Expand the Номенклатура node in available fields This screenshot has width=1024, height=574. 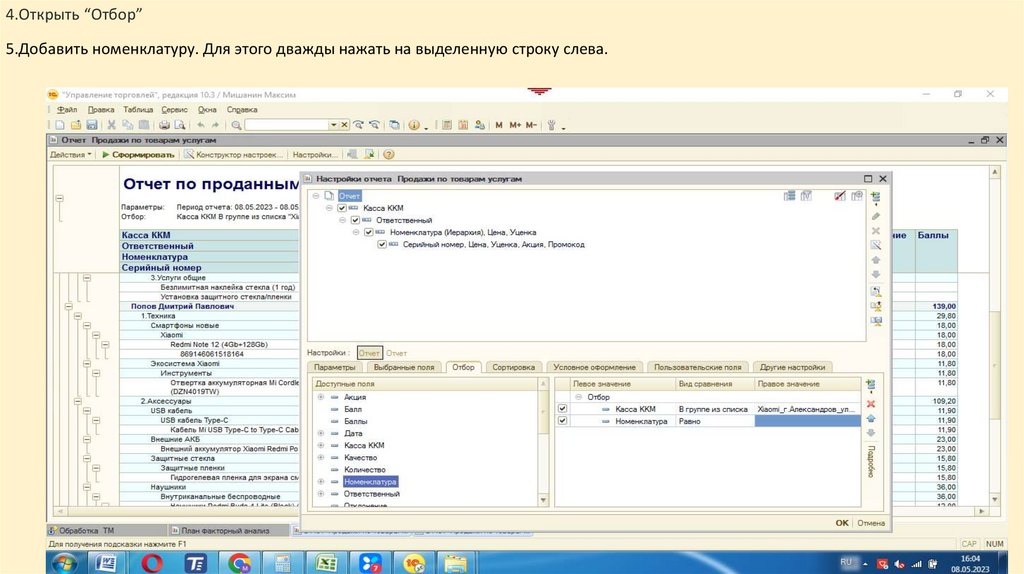320,482
